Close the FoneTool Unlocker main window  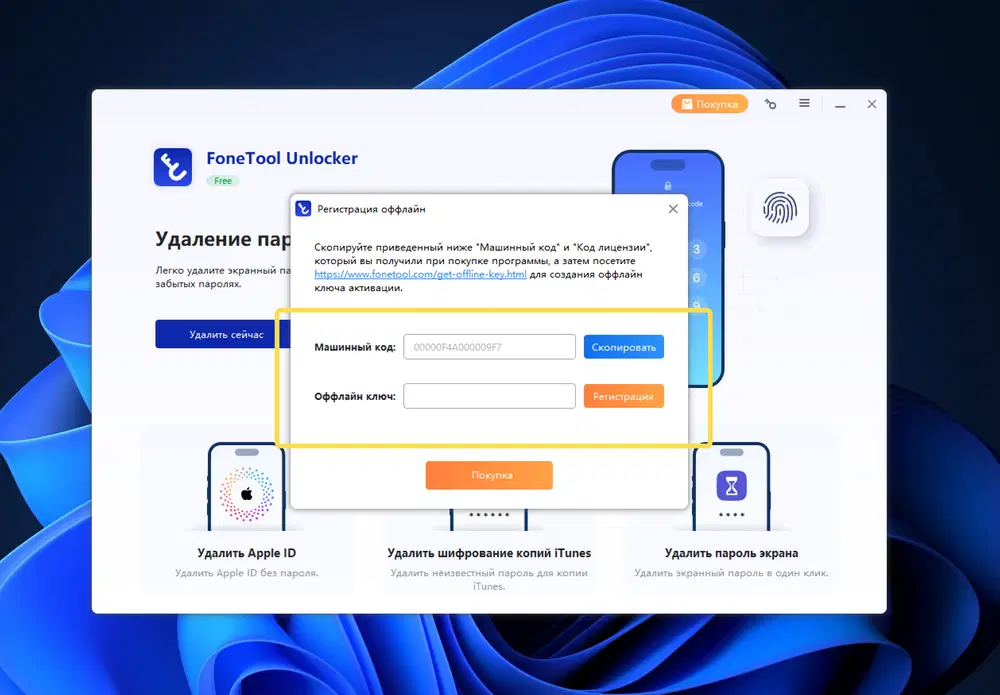(x=872, y=104)
